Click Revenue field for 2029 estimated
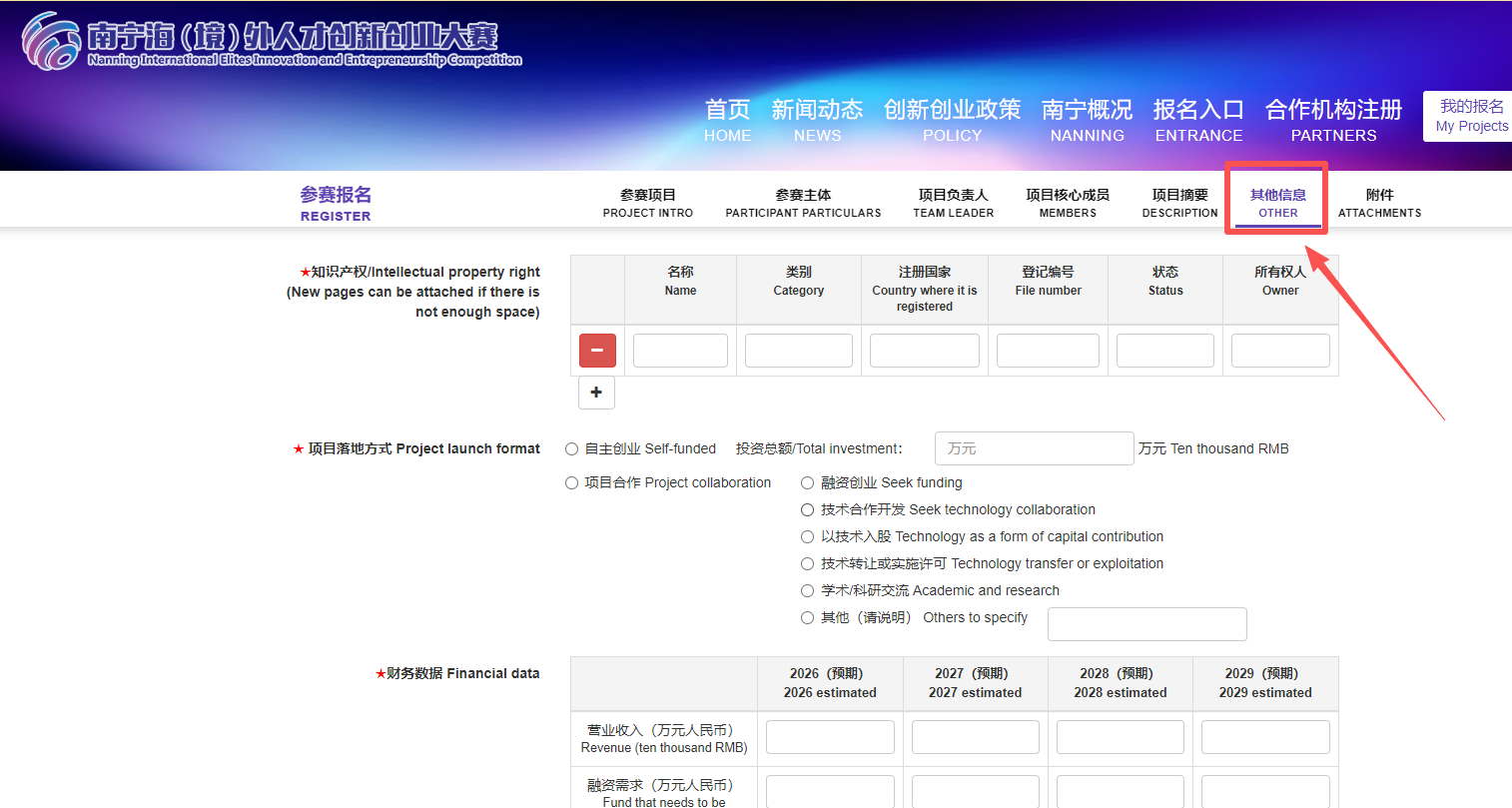 (1265, 737)
